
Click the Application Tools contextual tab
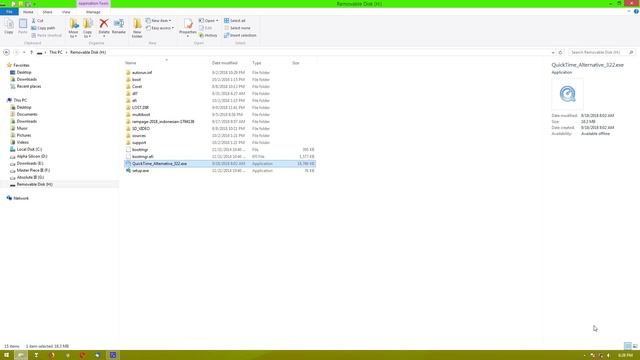[x=93, y=4]
